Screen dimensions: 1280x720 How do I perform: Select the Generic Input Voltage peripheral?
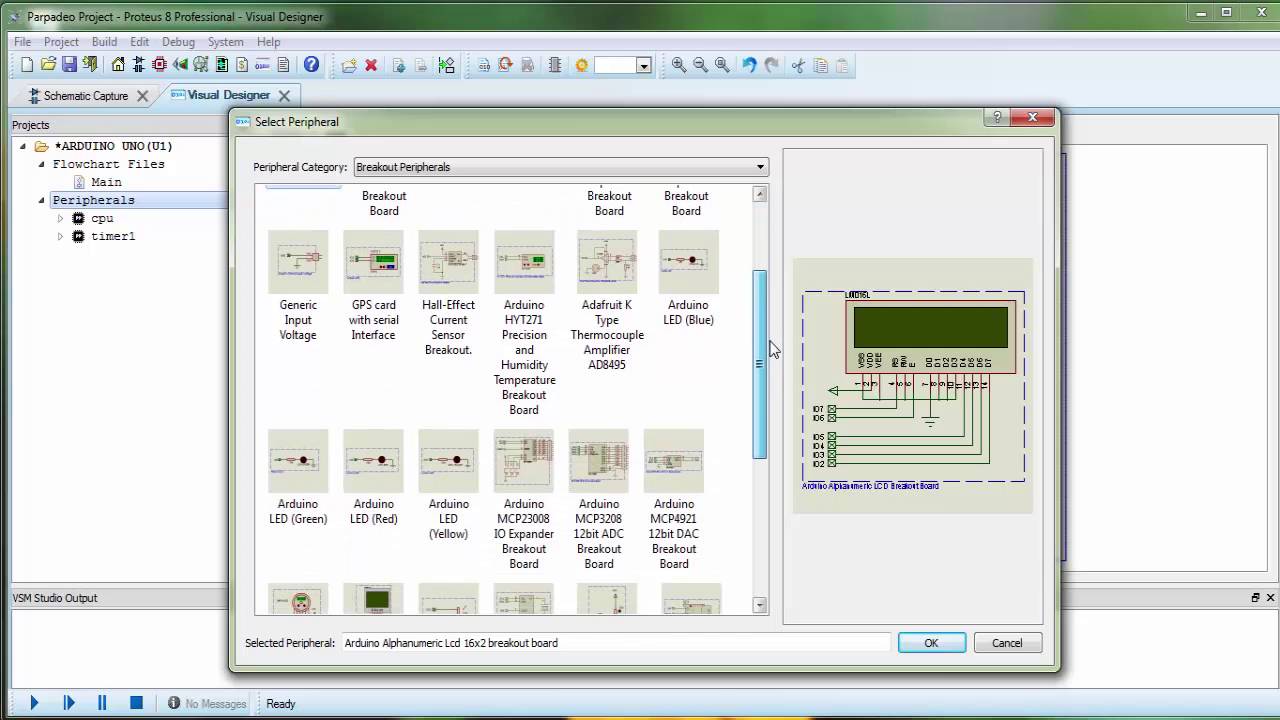298,287
